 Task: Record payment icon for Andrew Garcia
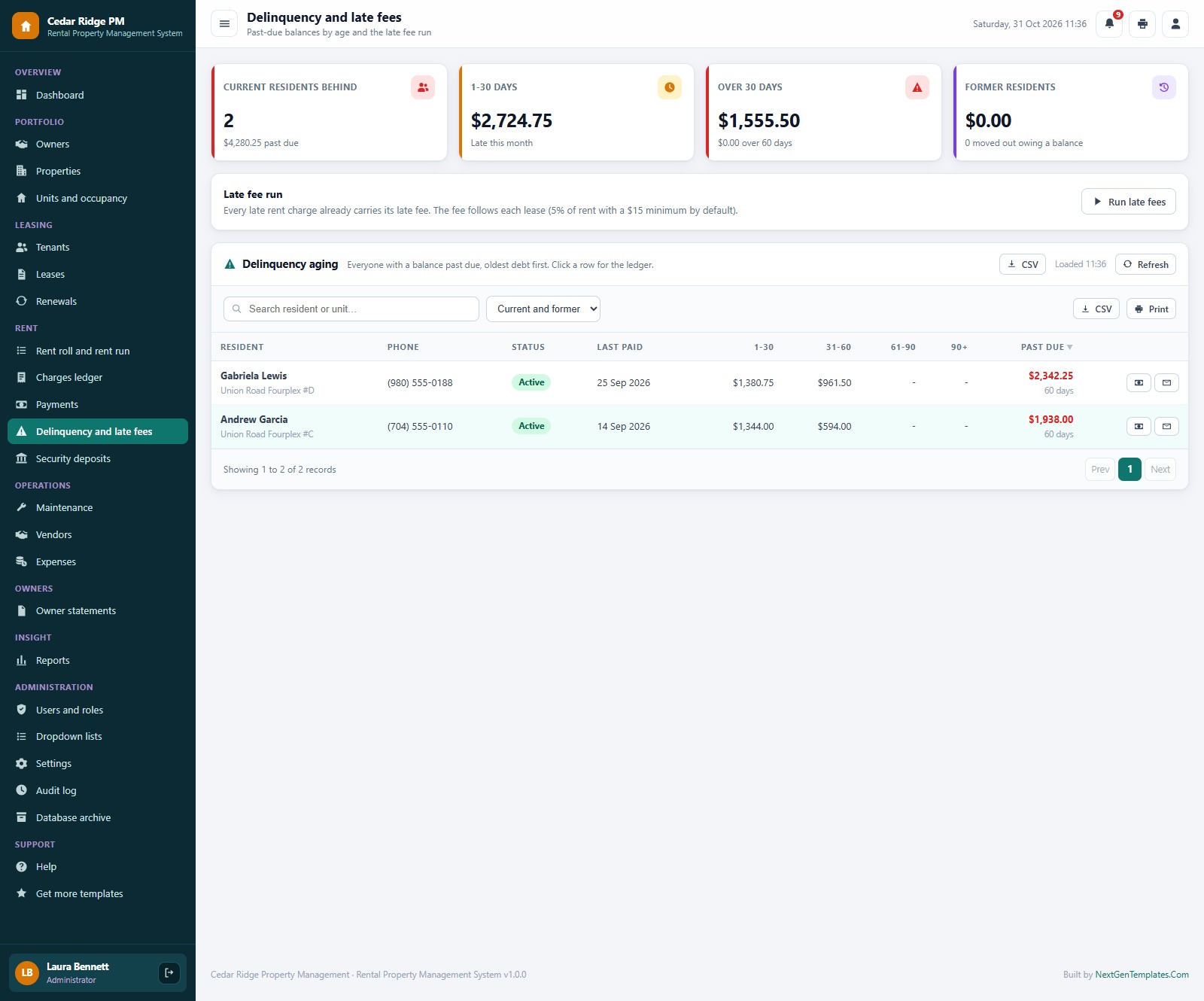[x=1139, y=427]
